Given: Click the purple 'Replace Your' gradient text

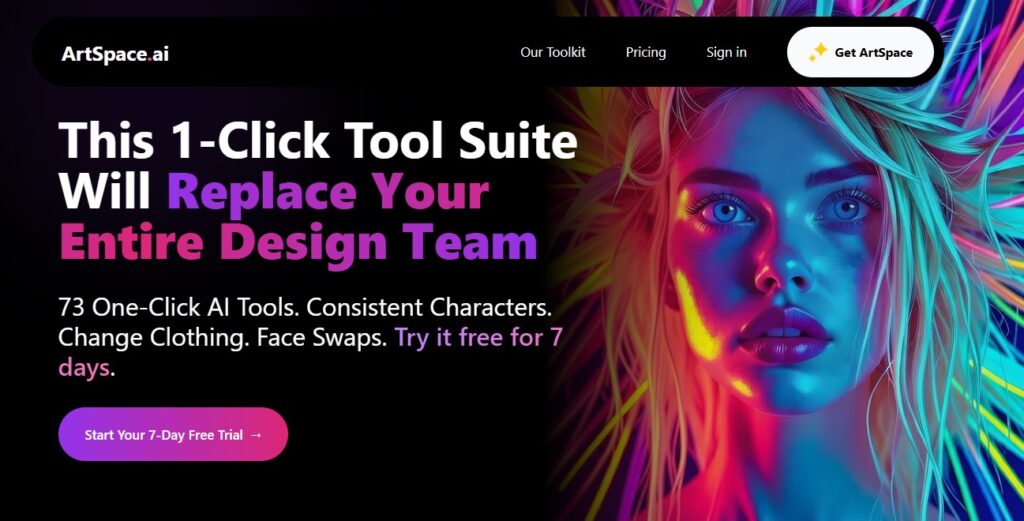Looking at the screenshot, I should [328, 193].
